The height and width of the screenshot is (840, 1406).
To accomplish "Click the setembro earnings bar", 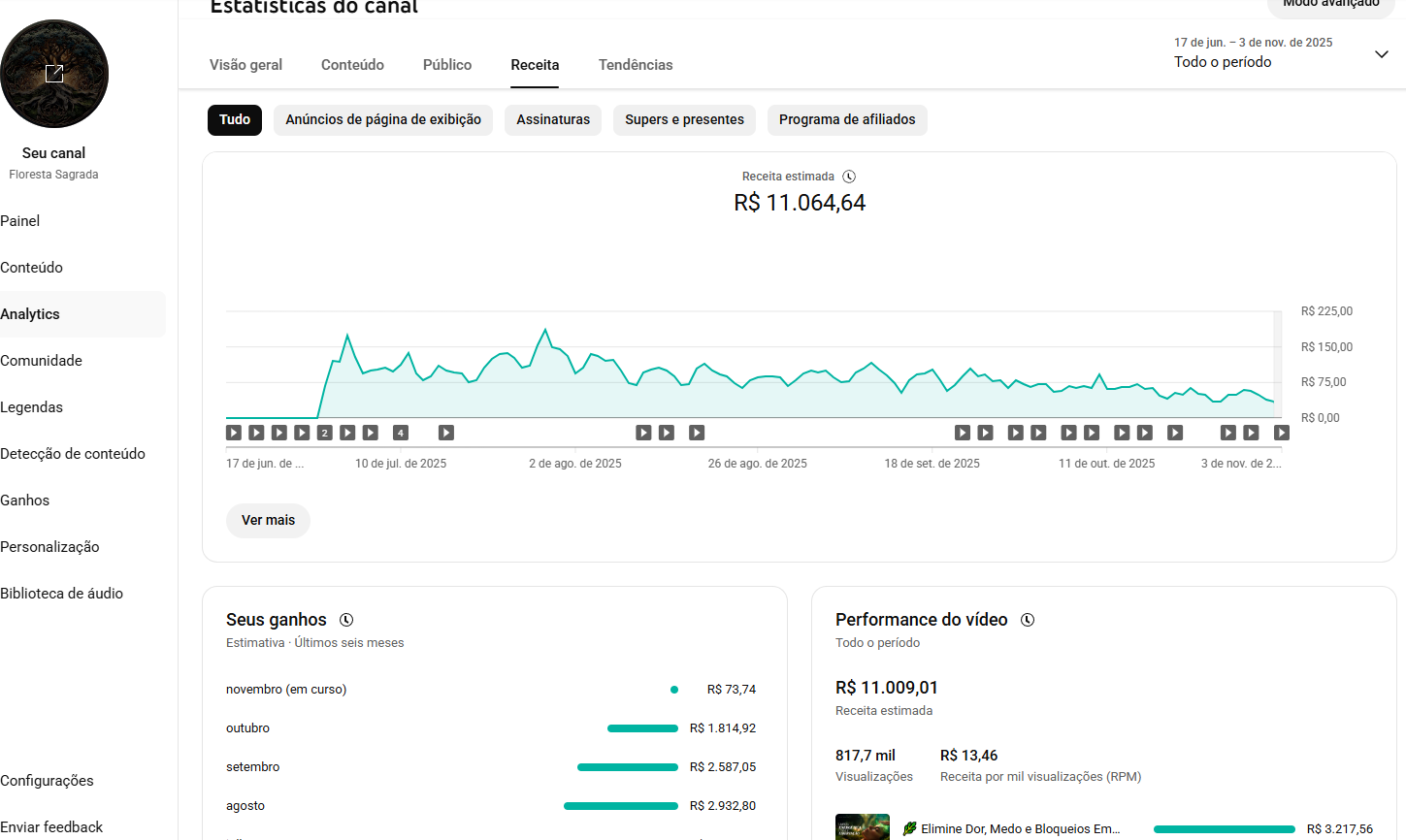I will point(628,767).
